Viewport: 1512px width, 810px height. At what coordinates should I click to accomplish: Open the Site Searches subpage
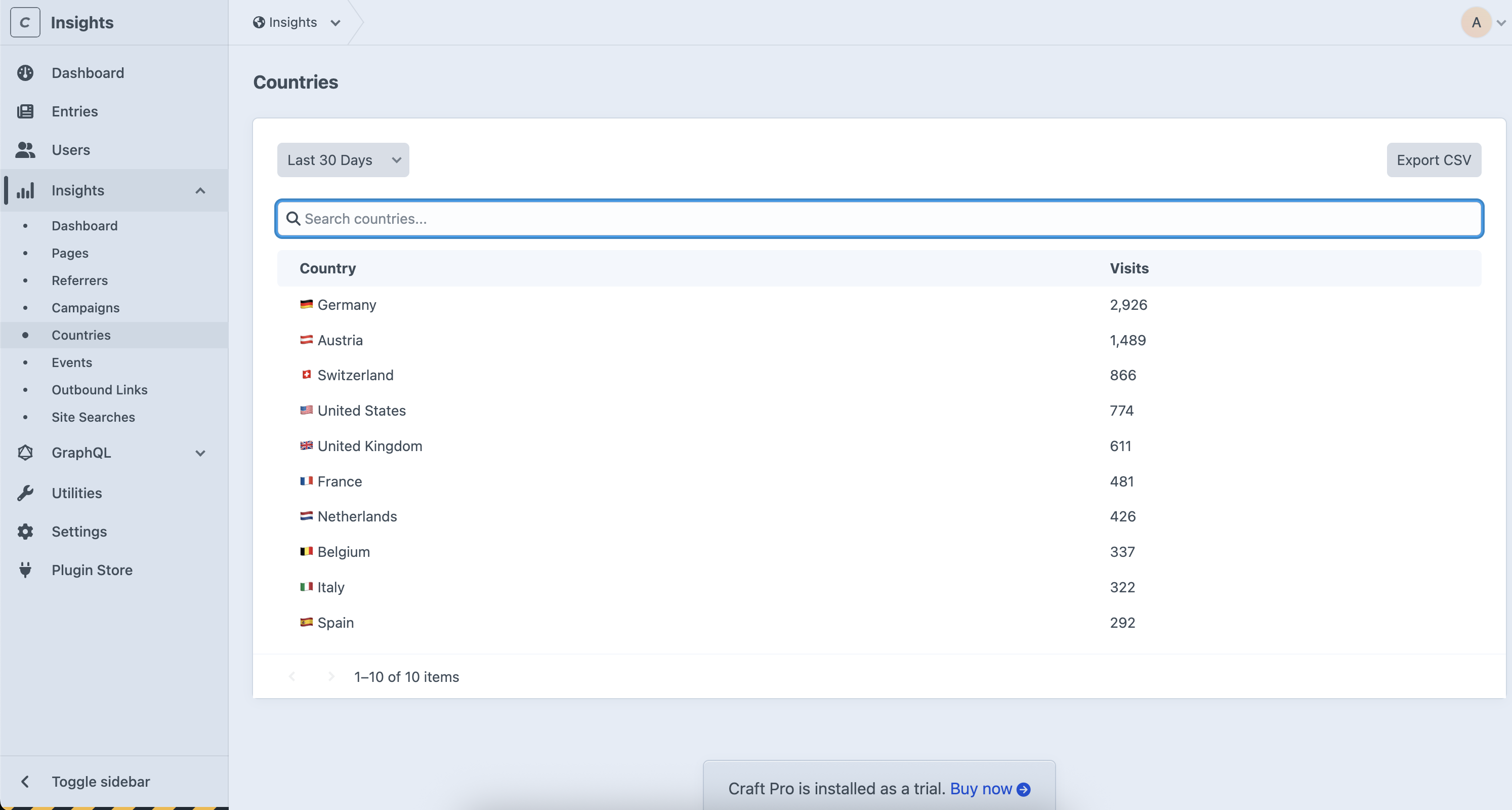click(x=93, y=417)
